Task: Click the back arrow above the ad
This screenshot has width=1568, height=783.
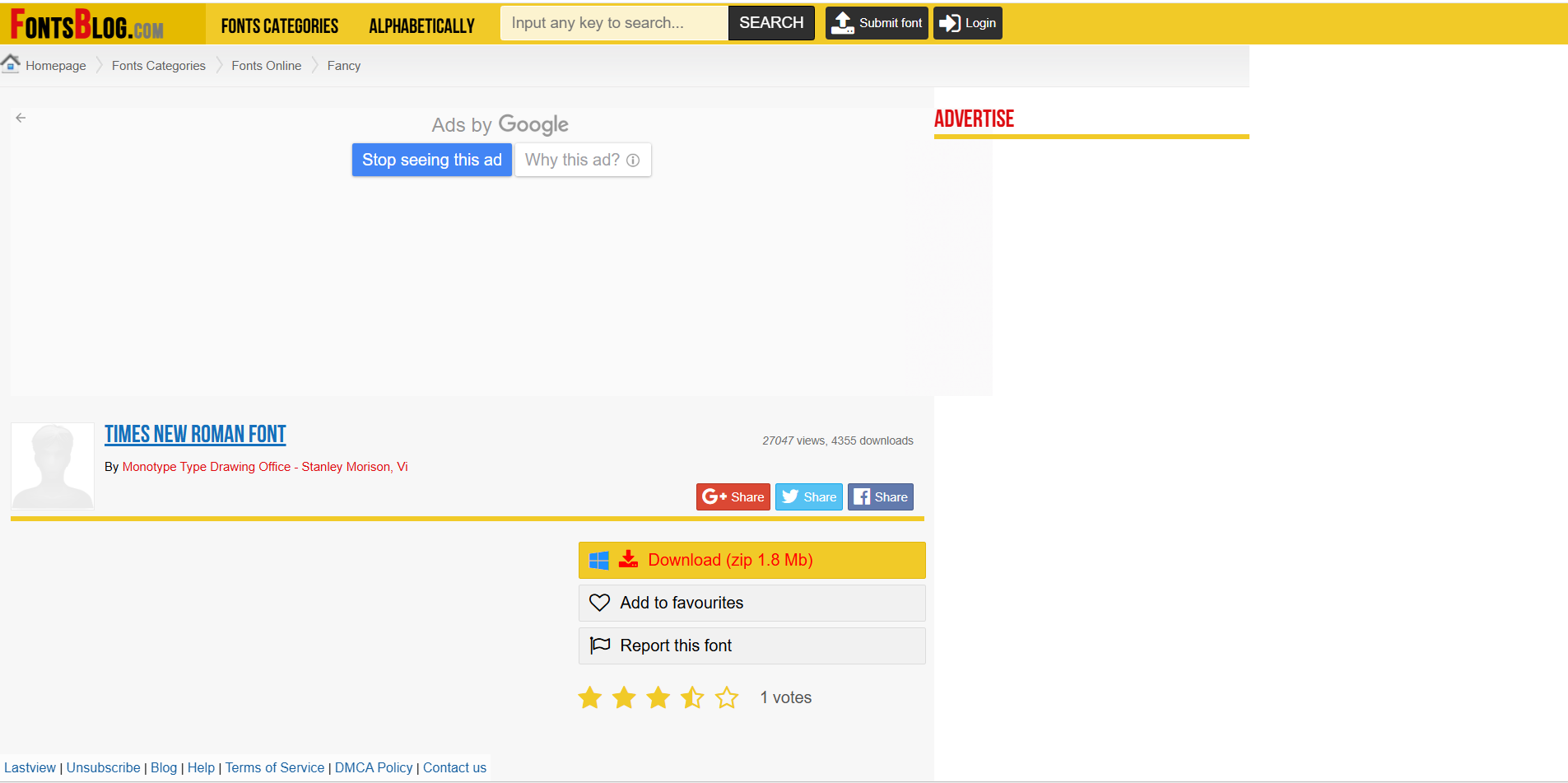Action: (x=21, y=118)
